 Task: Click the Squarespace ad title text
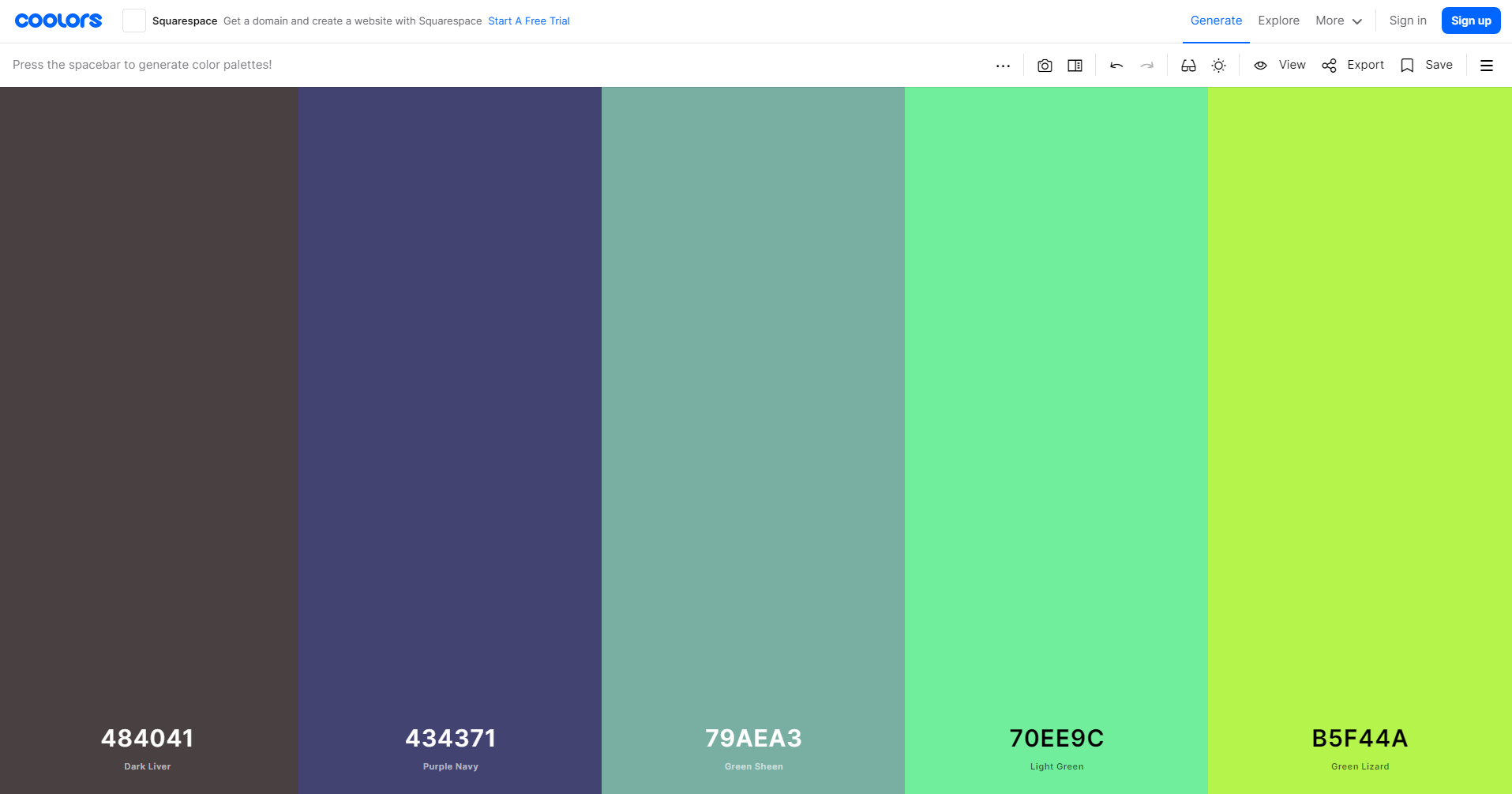pos(185,21)
